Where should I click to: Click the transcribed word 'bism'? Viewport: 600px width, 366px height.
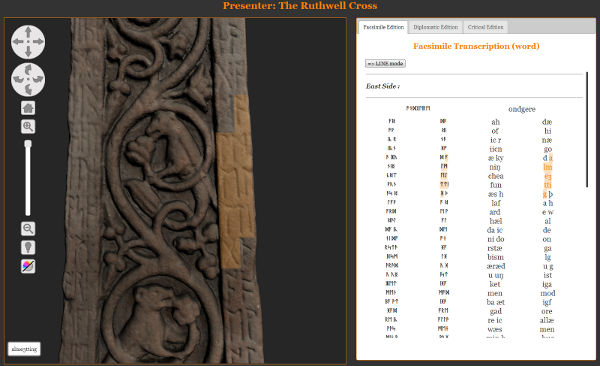click(x=495, y=257)
